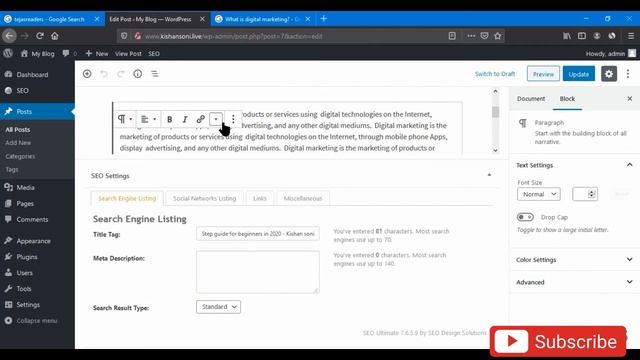Click New in the admin bar
The height and width of the screenshot is (360, 640).
coord(97,53)
